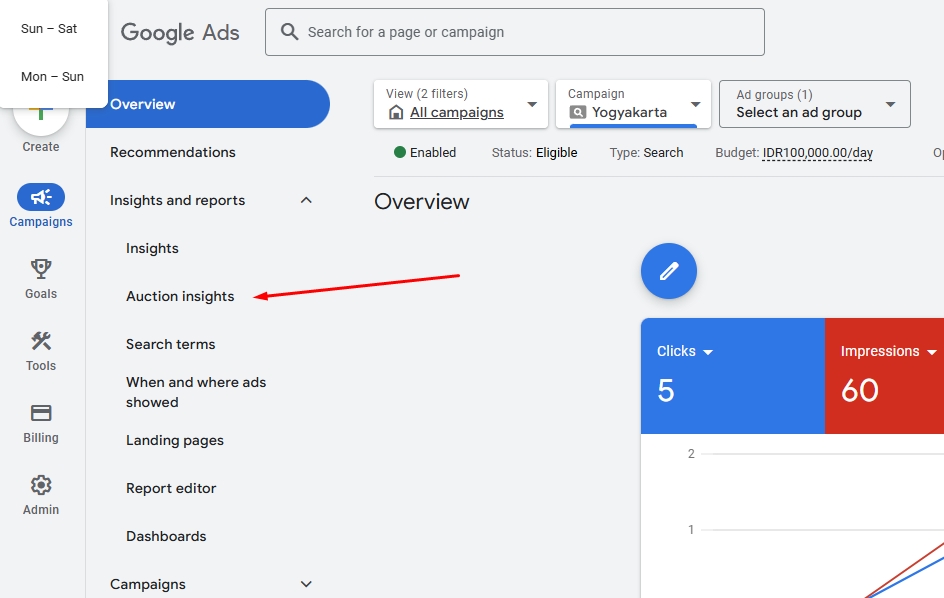Viewport: 944px width, 598px height.
Task: Click the Billing icon
Action: (x=40, y=413)
